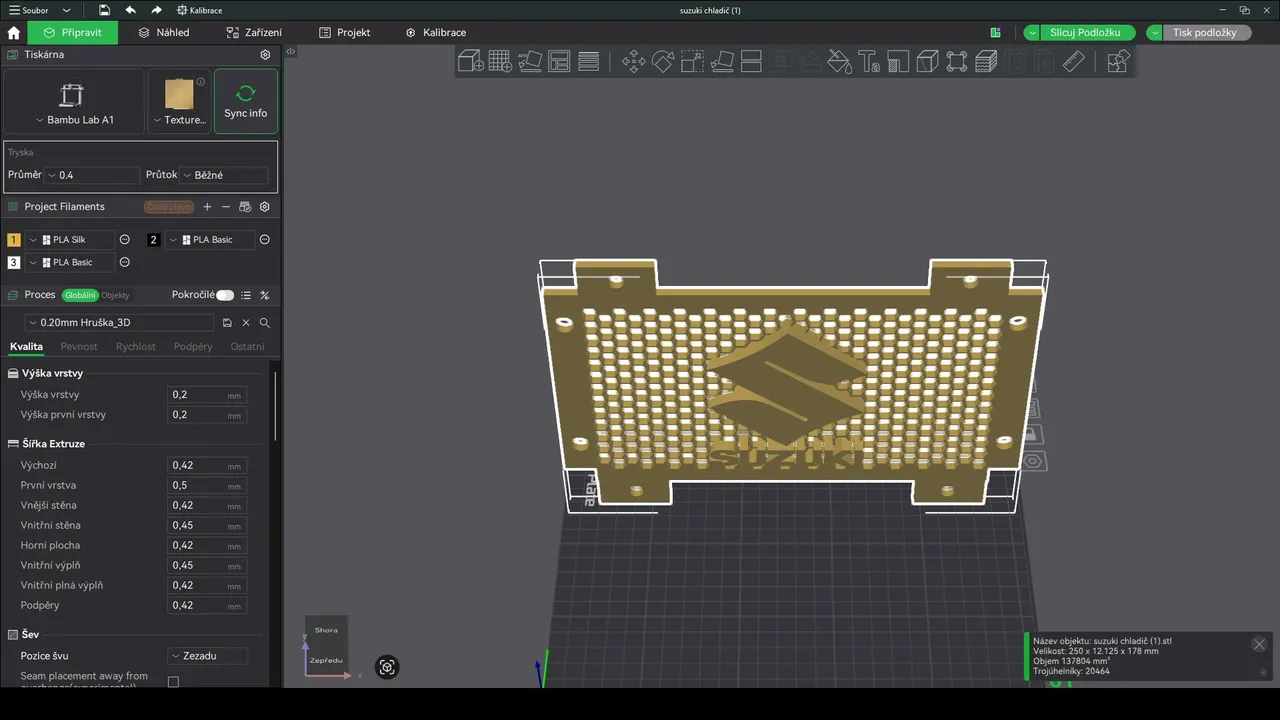Save the process preset
Viewport: 1280px width, 720px height.
coord(228,323)
